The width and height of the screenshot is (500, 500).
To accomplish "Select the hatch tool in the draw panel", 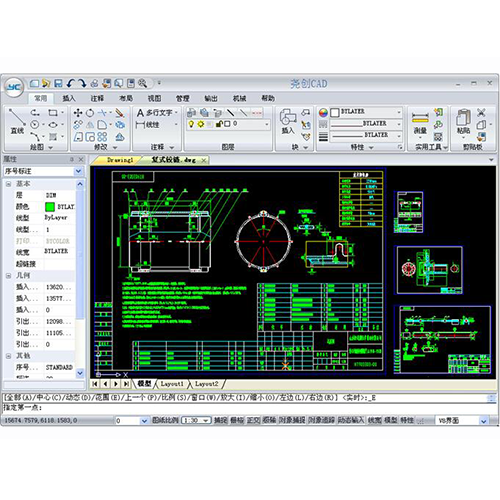I will tap(53, 137).
